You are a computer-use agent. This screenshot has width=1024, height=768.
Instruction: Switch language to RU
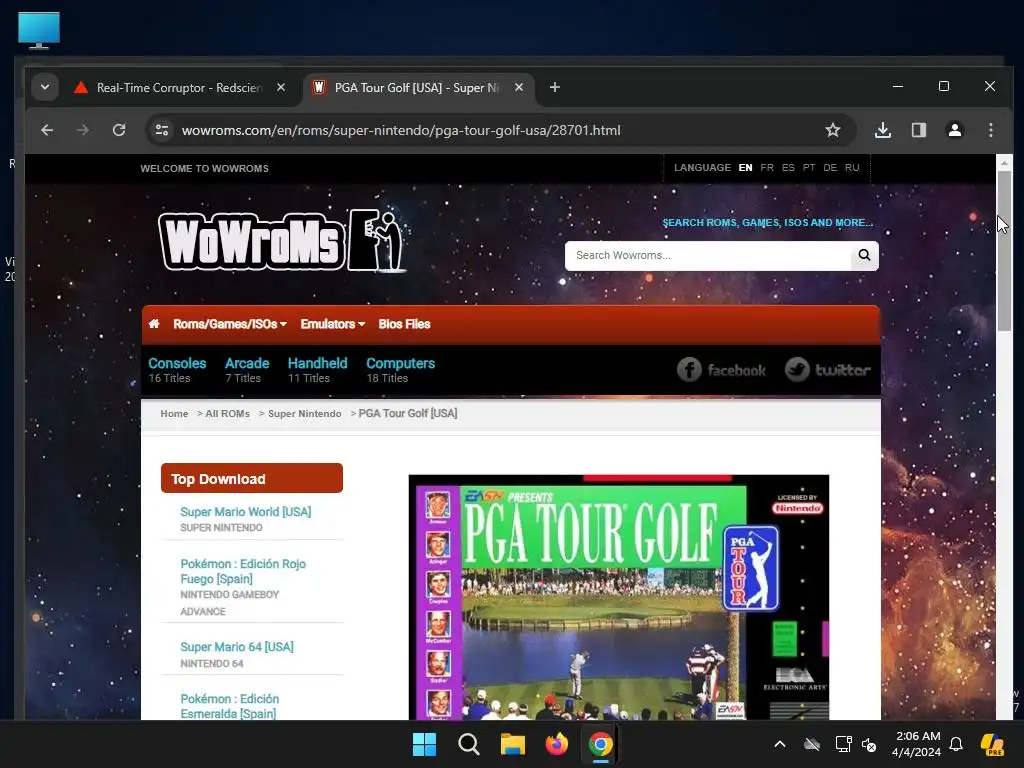click(852, 168)
